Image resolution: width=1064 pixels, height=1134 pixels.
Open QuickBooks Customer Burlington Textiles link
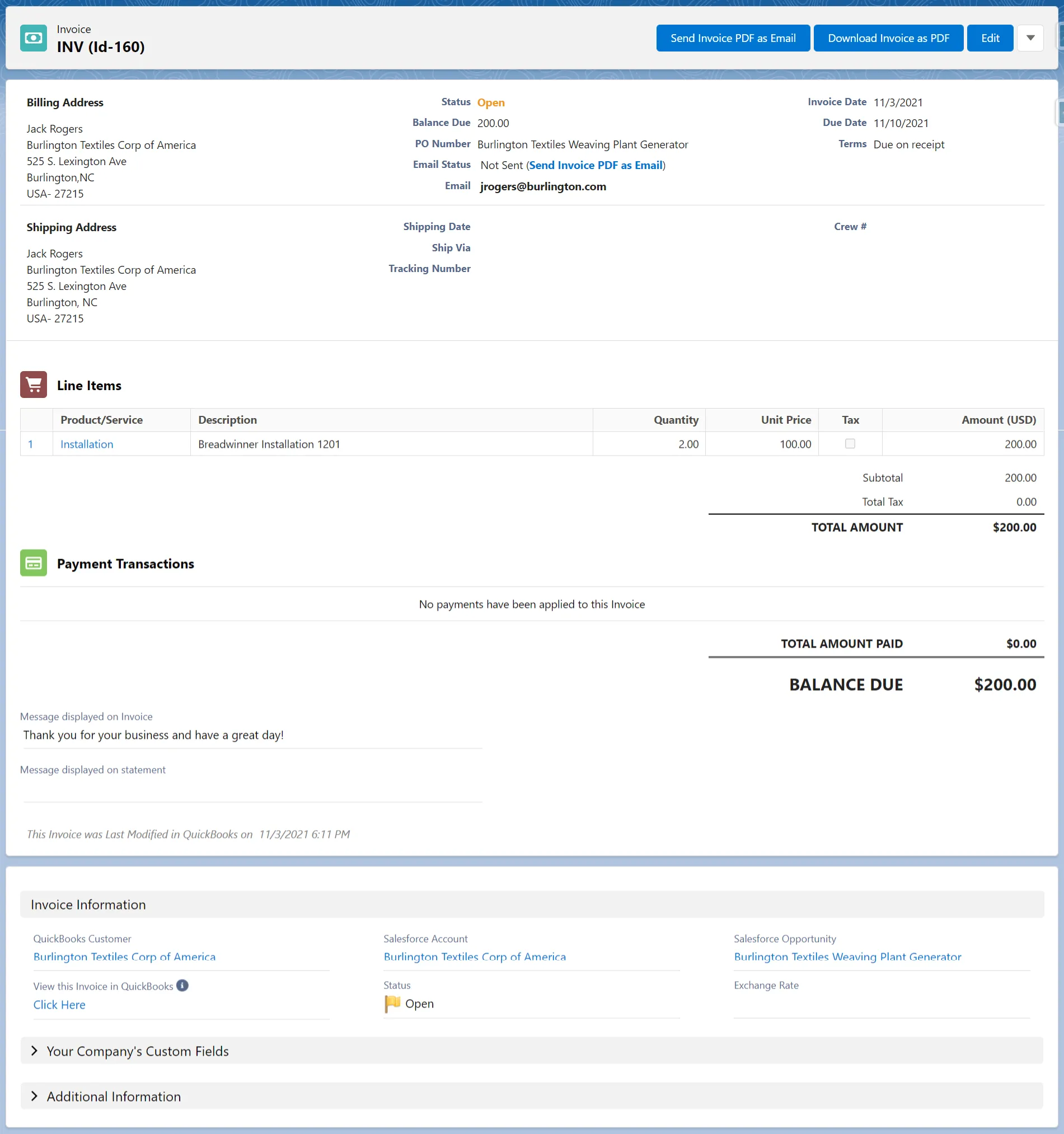coord(124,957)
